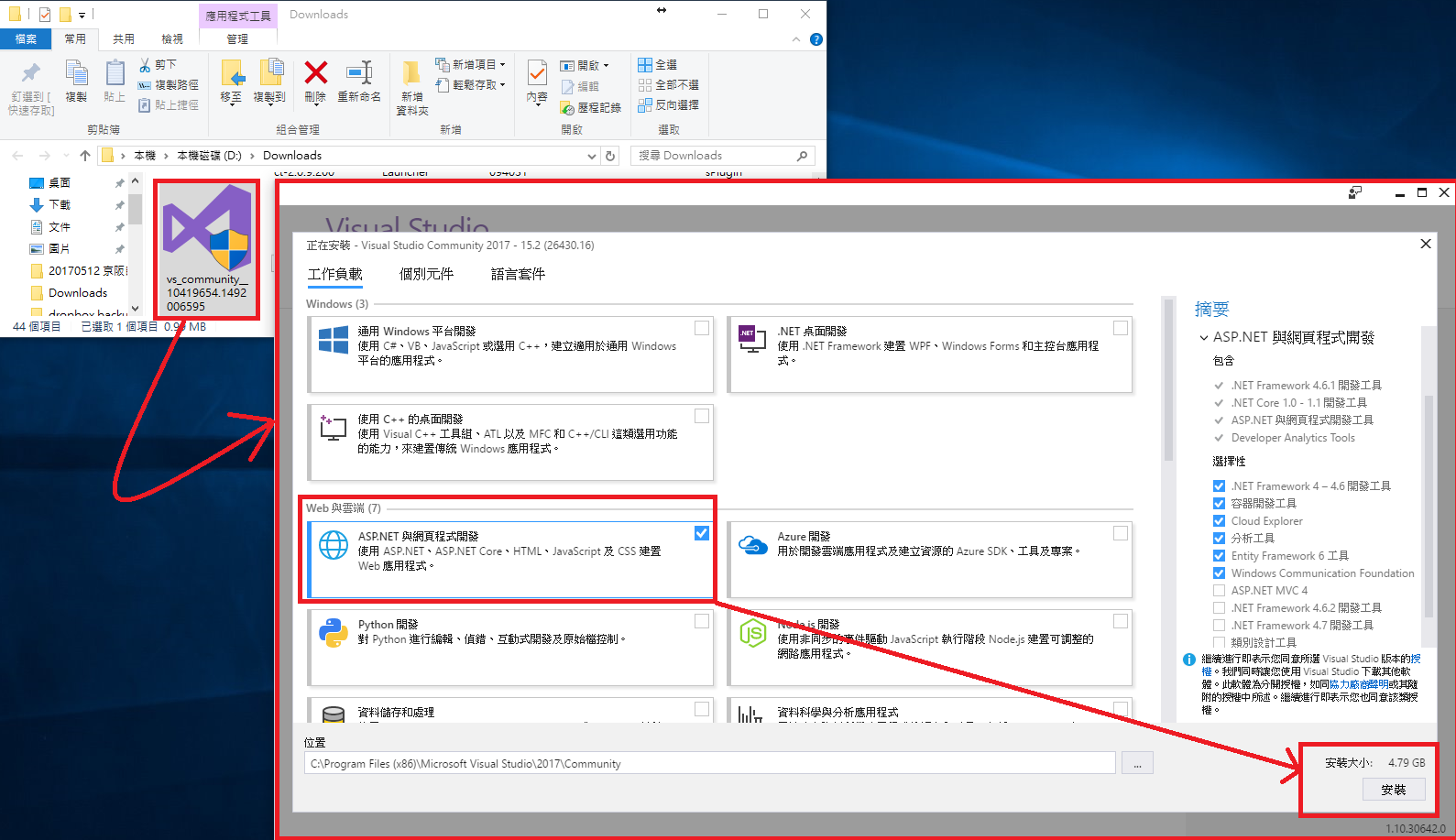Click the Paste icon in File Explorer ribbon
Image resolution: width=1456 pixels, height=840 pixels.
(x=115, y=73)
